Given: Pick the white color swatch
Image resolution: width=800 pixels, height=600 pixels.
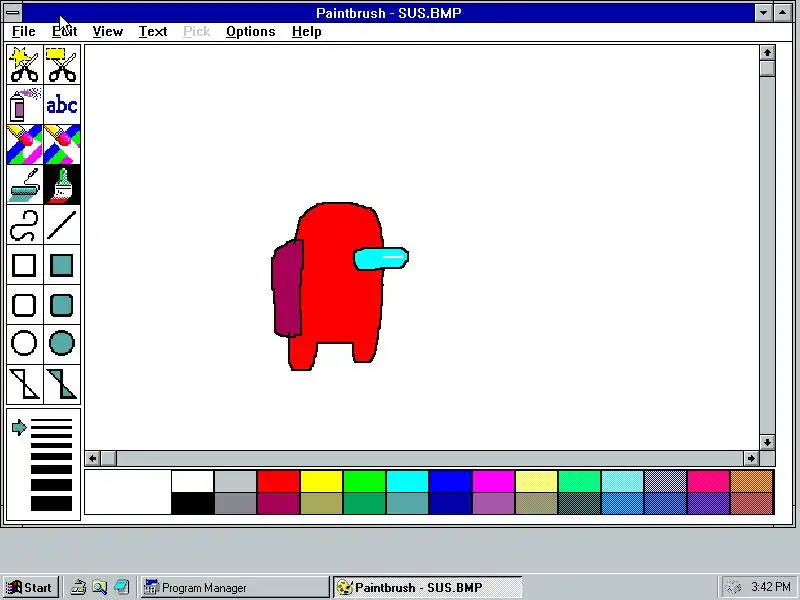Looking at the screenshot, I should pos(192,482).
